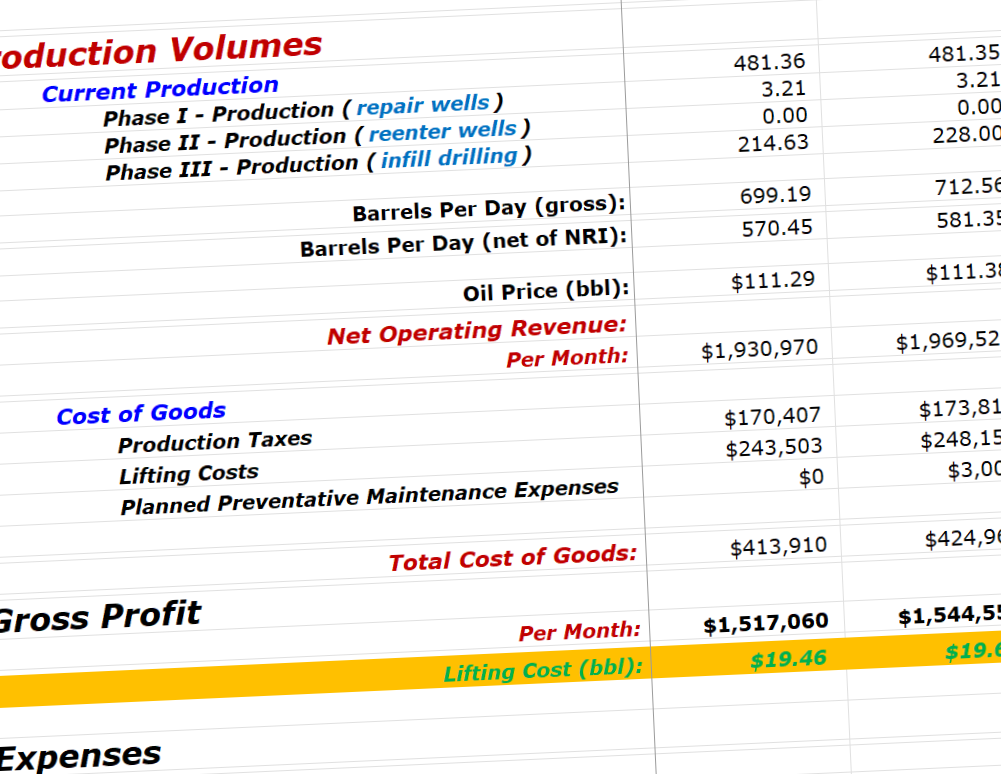Image resolution: width=1001 pixels, height=774 pixels.
Task: Select the maintenance expenses cell showing $0
Action: [x=811, y=477]
